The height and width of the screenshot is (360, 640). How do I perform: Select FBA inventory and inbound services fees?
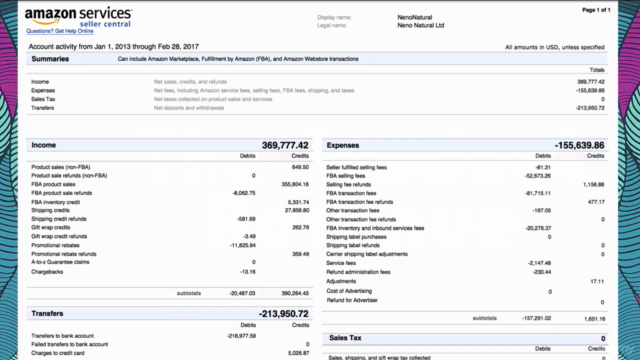click(375, 228)
